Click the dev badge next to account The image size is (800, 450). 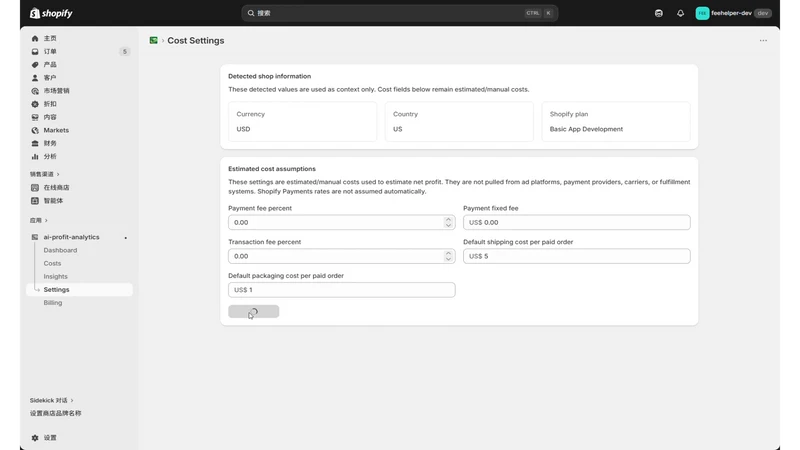(763, 13)
